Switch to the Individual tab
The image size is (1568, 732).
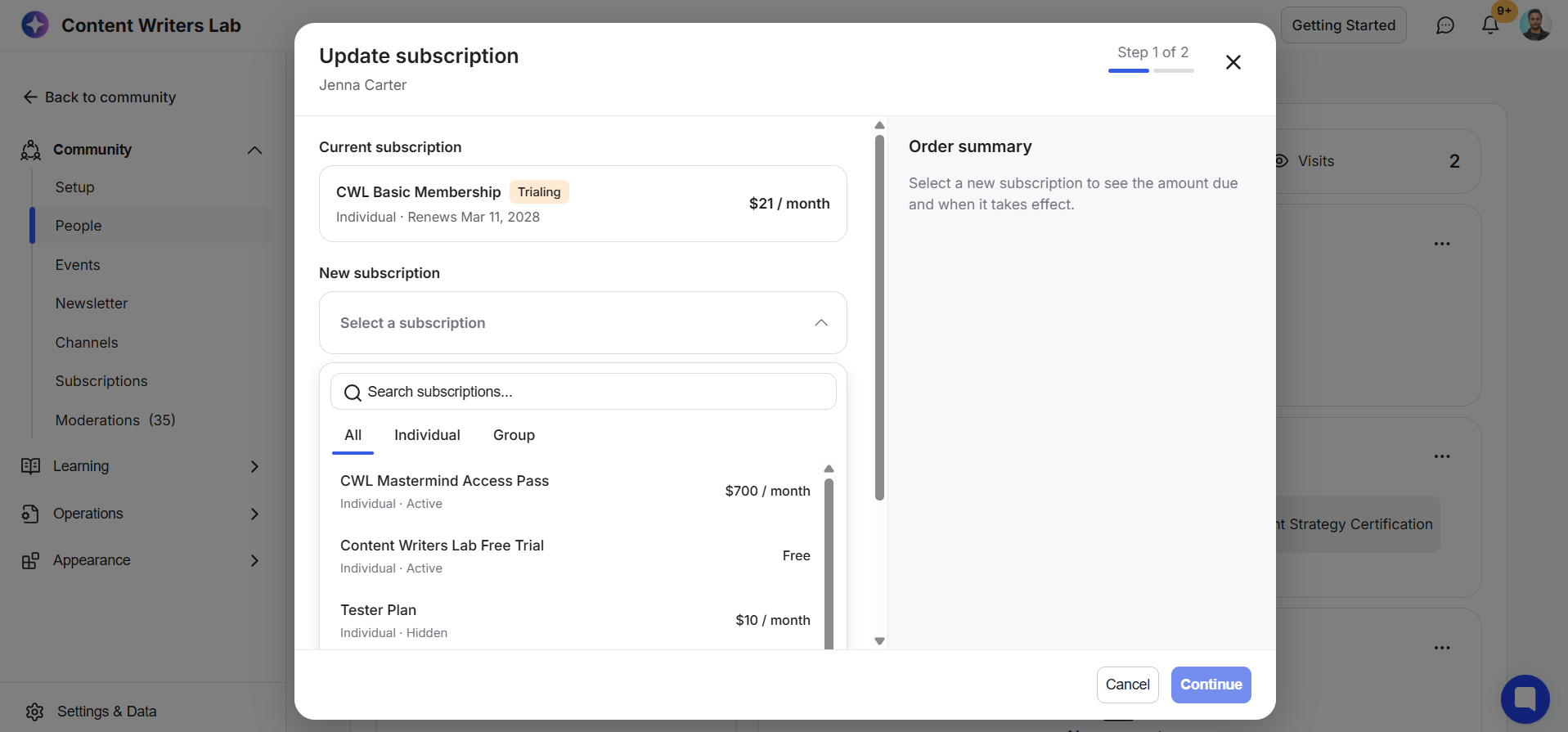[427, 435]
